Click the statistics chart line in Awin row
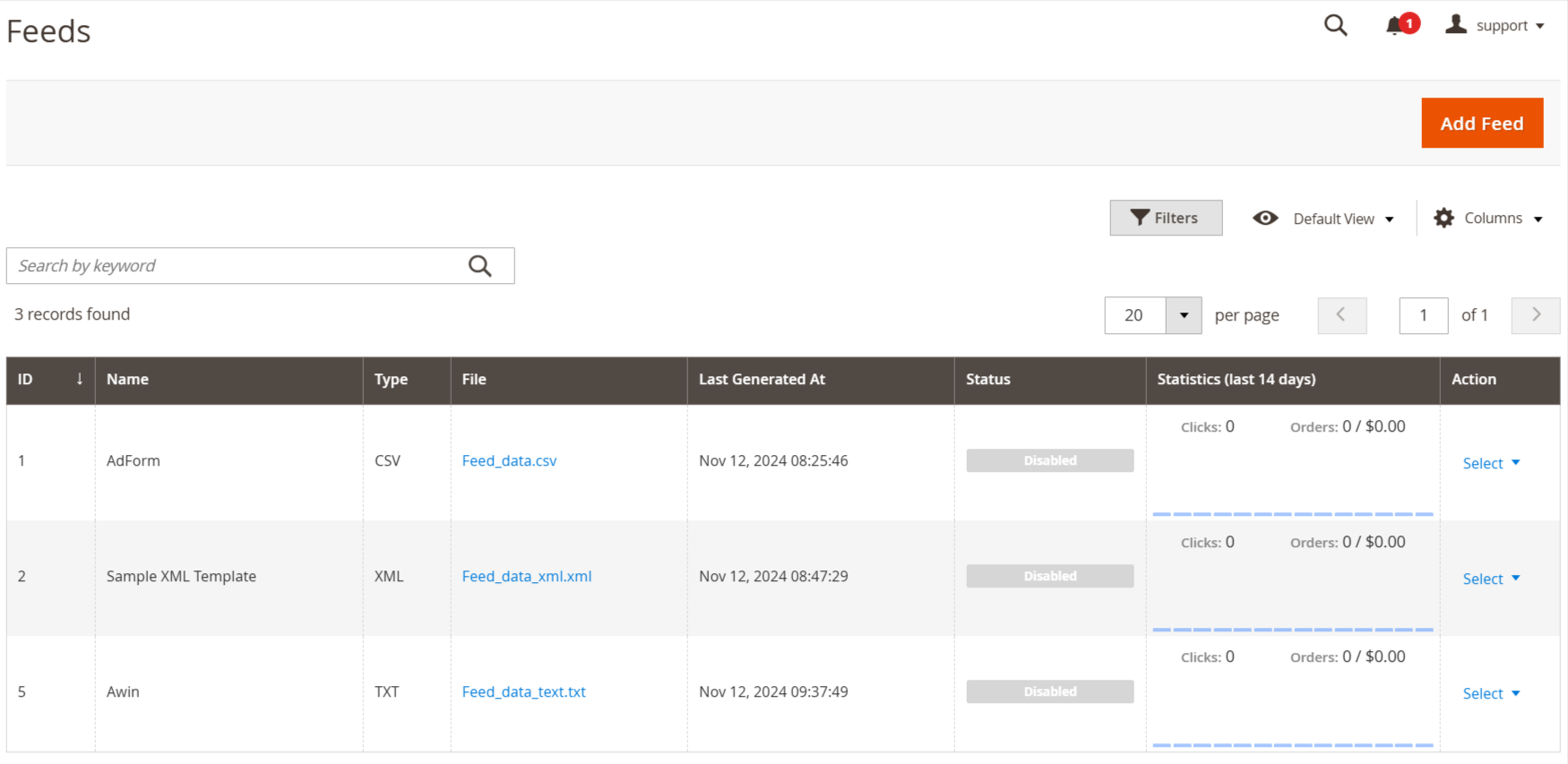The width and height of the screenshot is (1568, 764). pos(1293,745)
